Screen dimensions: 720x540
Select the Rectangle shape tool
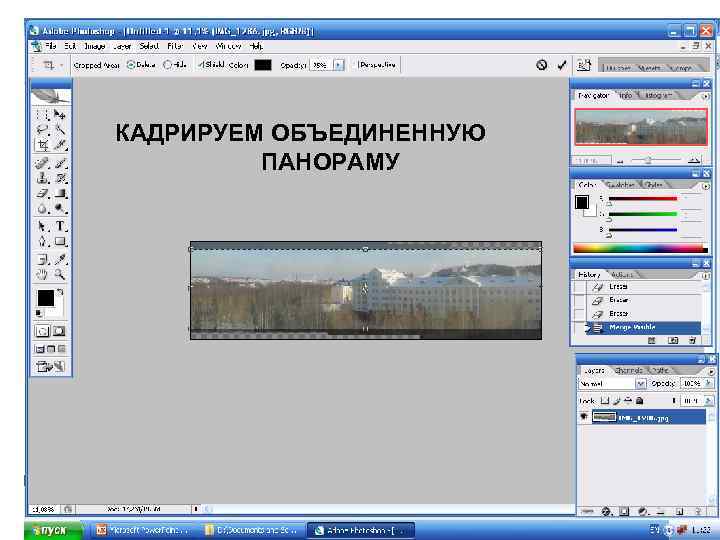click(60, 242)
